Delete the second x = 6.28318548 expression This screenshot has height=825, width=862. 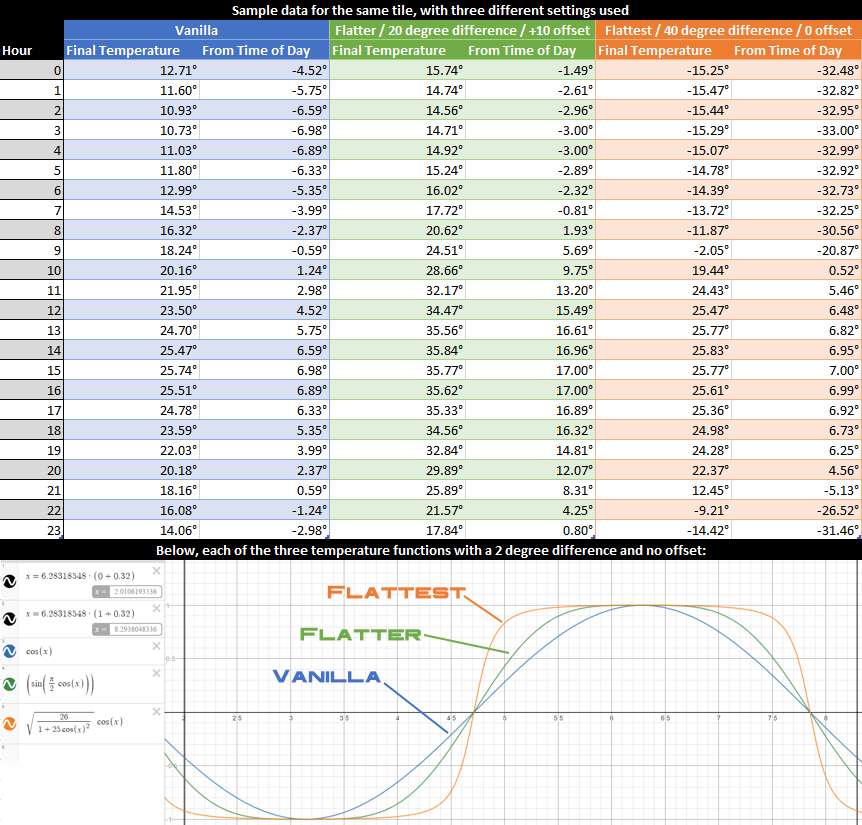pyautogui.click(x=156, y=608)
